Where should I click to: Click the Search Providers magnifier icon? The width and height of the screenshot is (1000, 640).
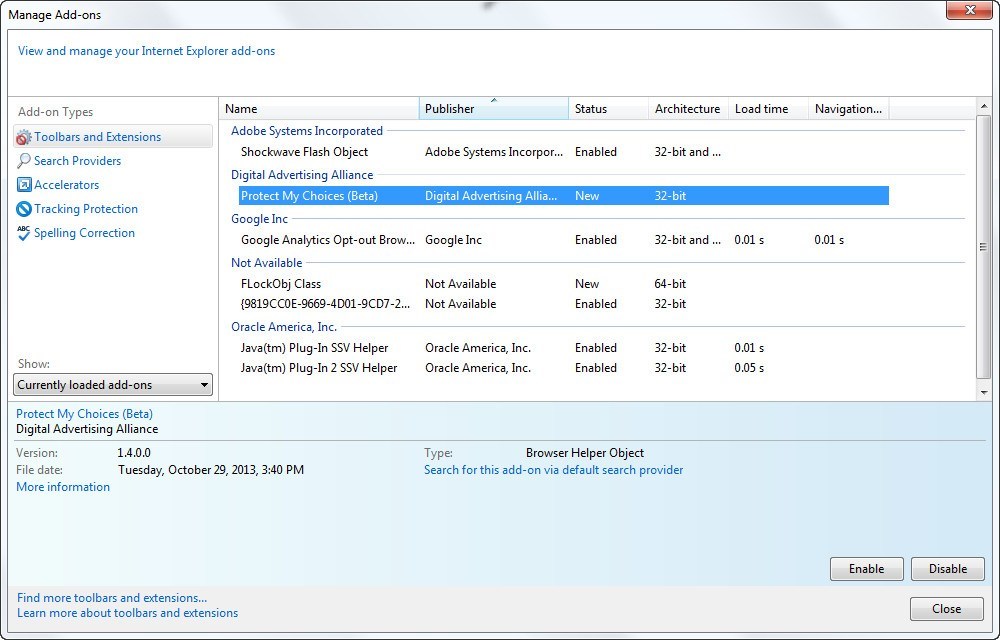24,161
